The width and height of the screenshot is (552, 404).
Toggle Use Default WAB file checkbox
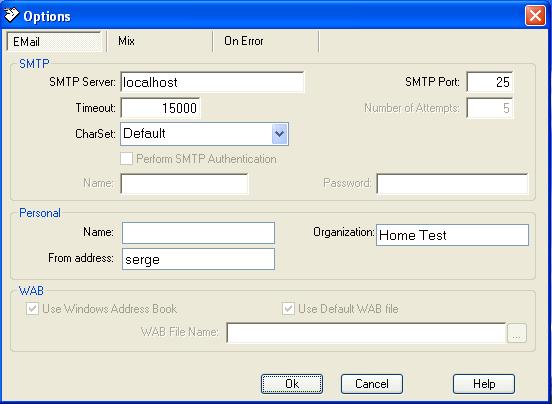coord(288,309)
